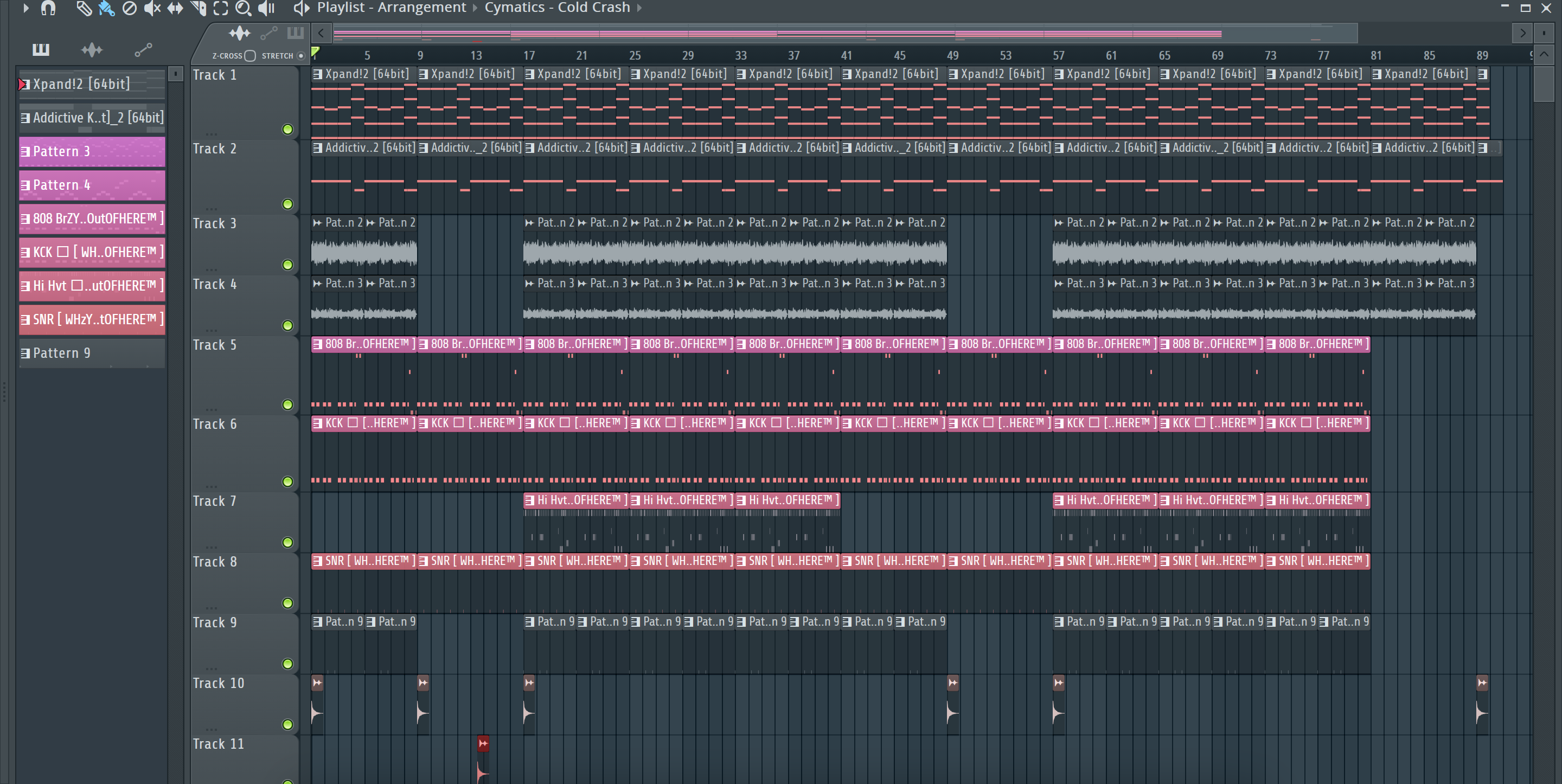The height and width of the screenshot is (784, 1562).
Task: Select 808 BrZY..OutOFHERE pattern in picker
Action: coord(92,219)
